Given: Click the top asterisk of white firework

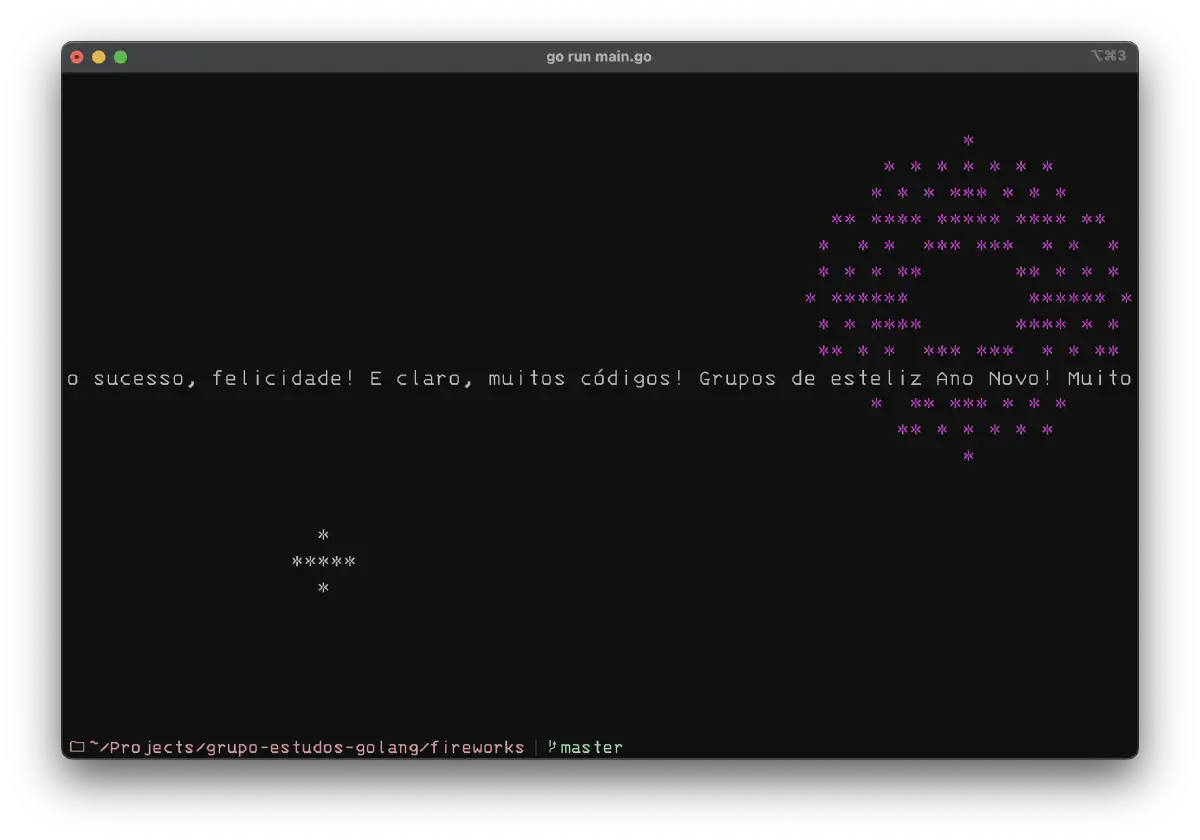Looking at the screenshot, I should [323, 536].
